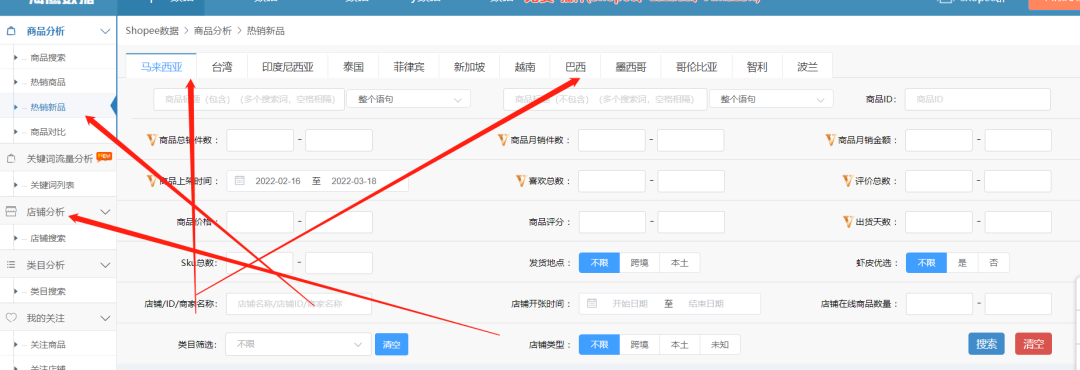Open 类目搜索 in the sidebar
The width and height of the screenshot is (1080, 370).
[48, 291]
